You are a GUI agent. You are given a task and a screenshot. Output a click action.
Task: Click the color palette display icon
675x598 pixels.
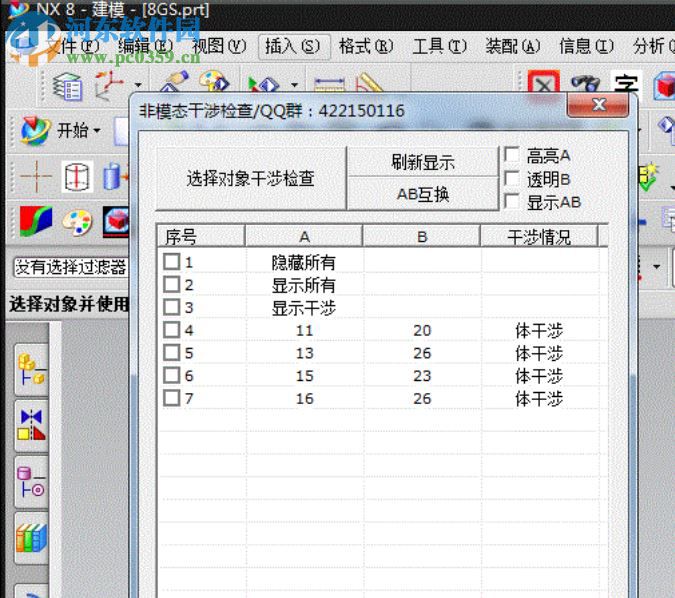[214, 81]
